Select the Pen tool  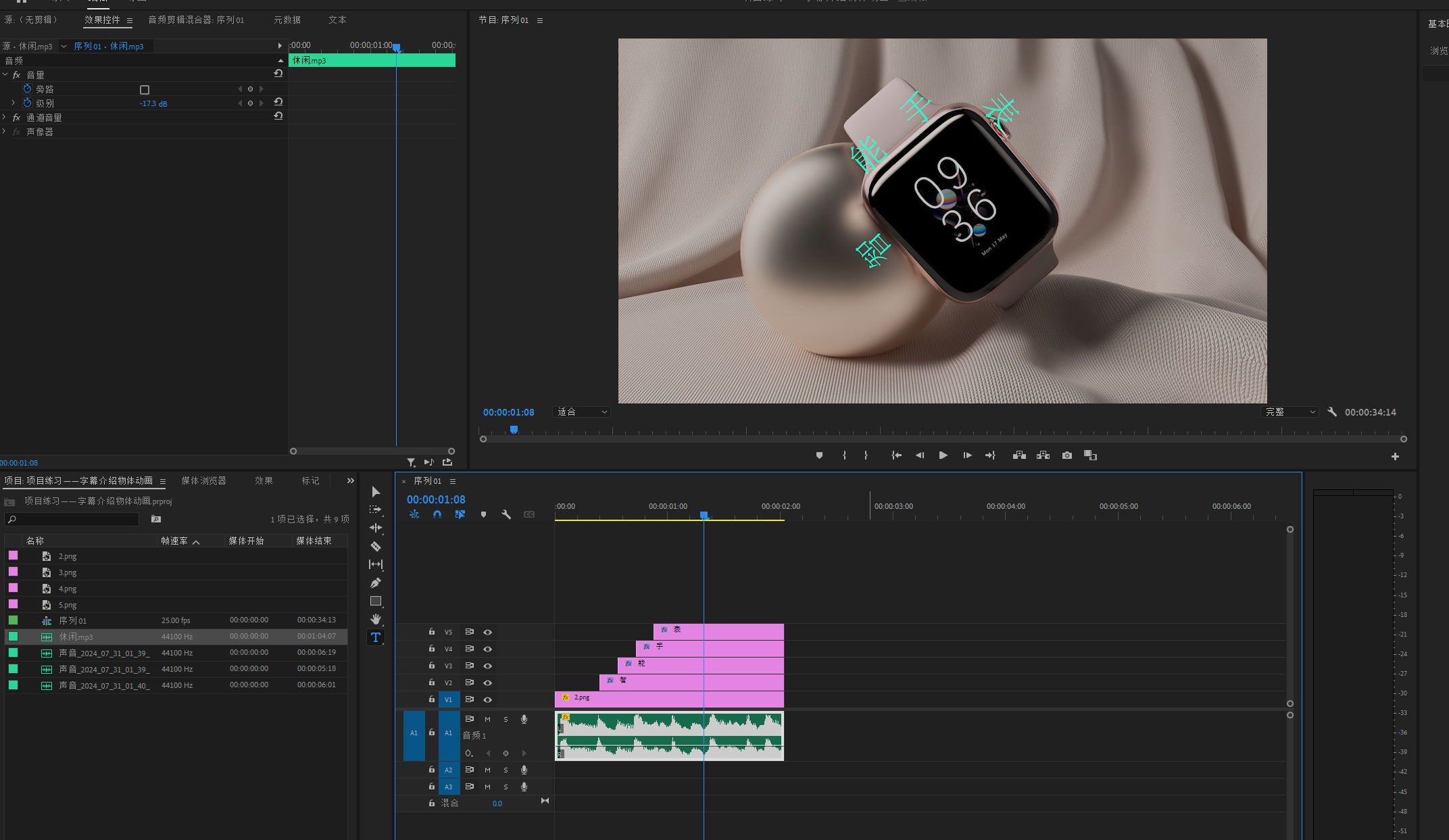376,583
